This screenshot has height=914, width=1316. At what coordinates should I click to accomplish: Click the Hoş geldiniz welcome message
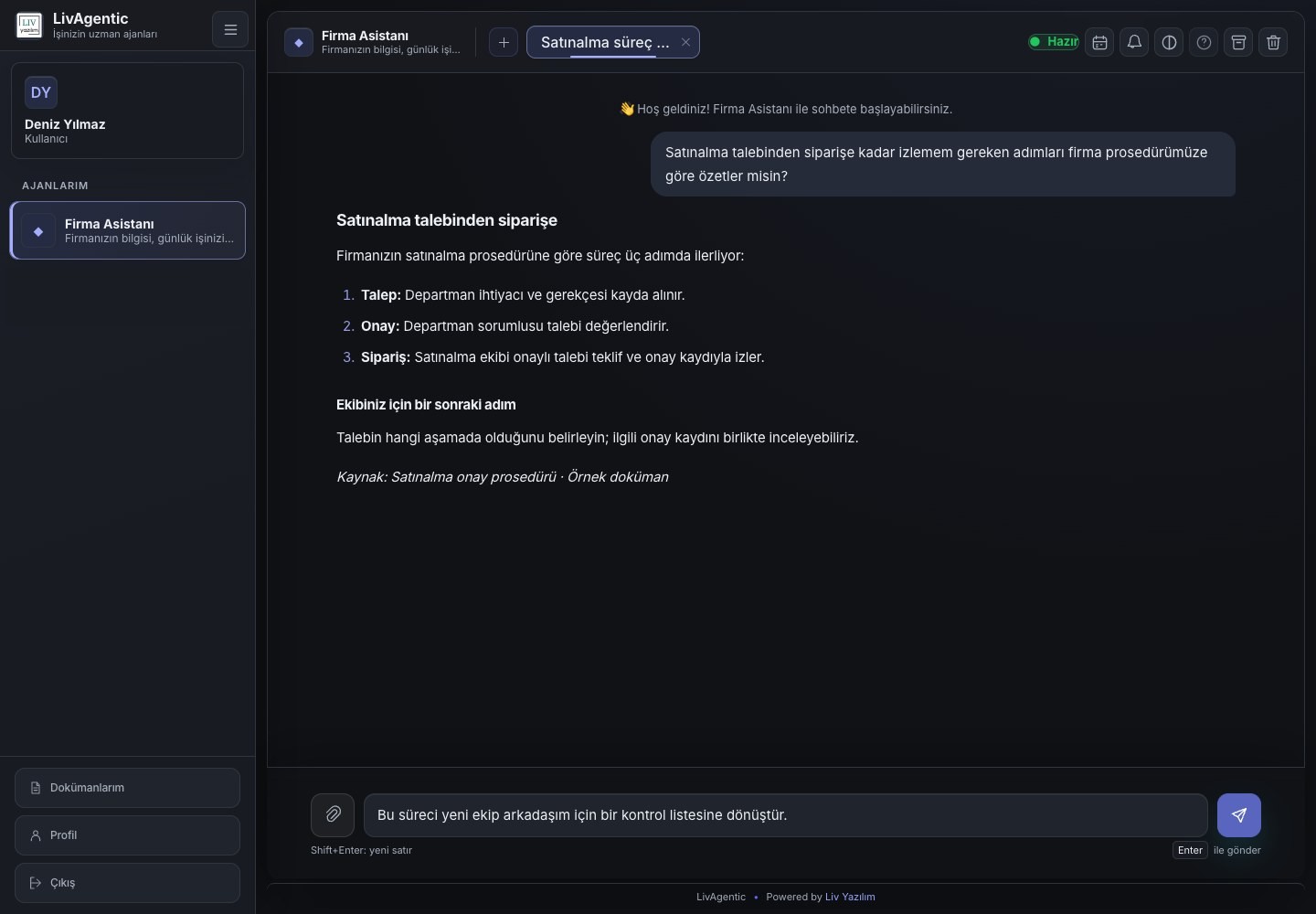(786, 109)
